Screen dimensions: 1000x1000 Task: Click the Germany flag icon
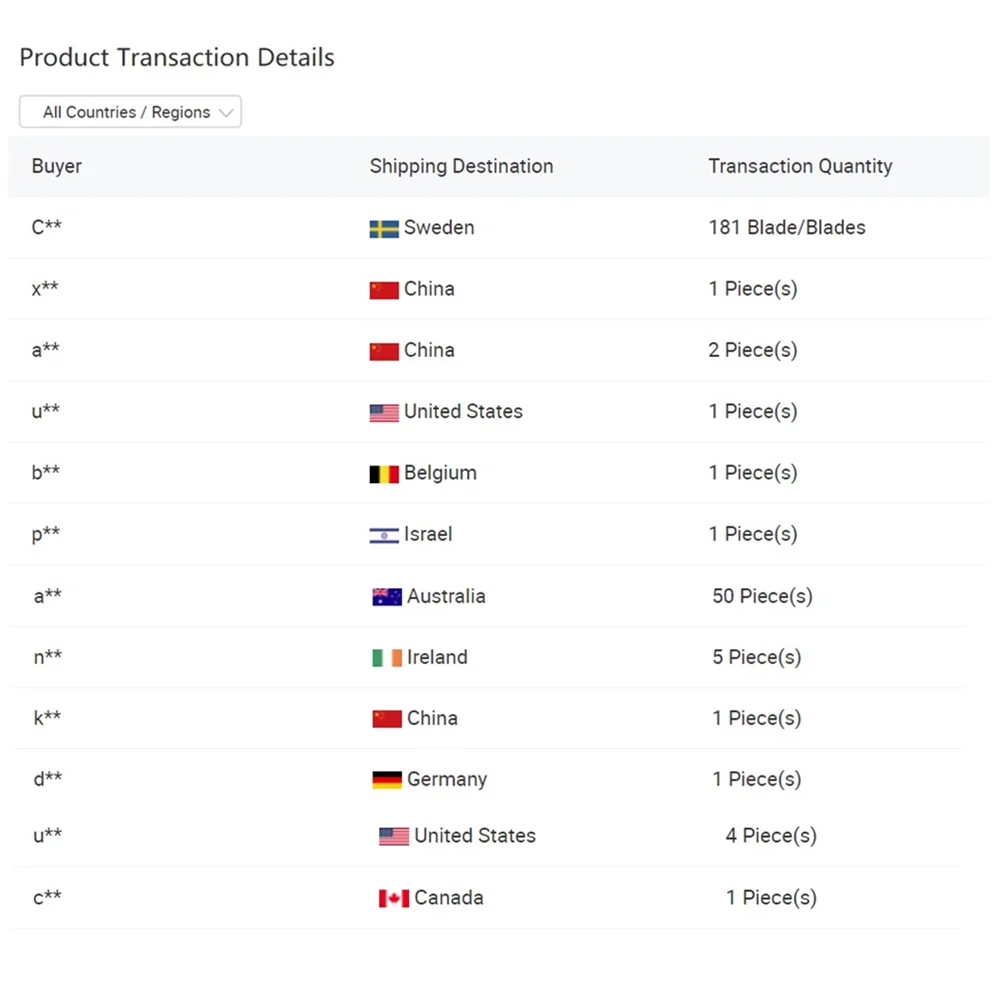click(387, 780)
